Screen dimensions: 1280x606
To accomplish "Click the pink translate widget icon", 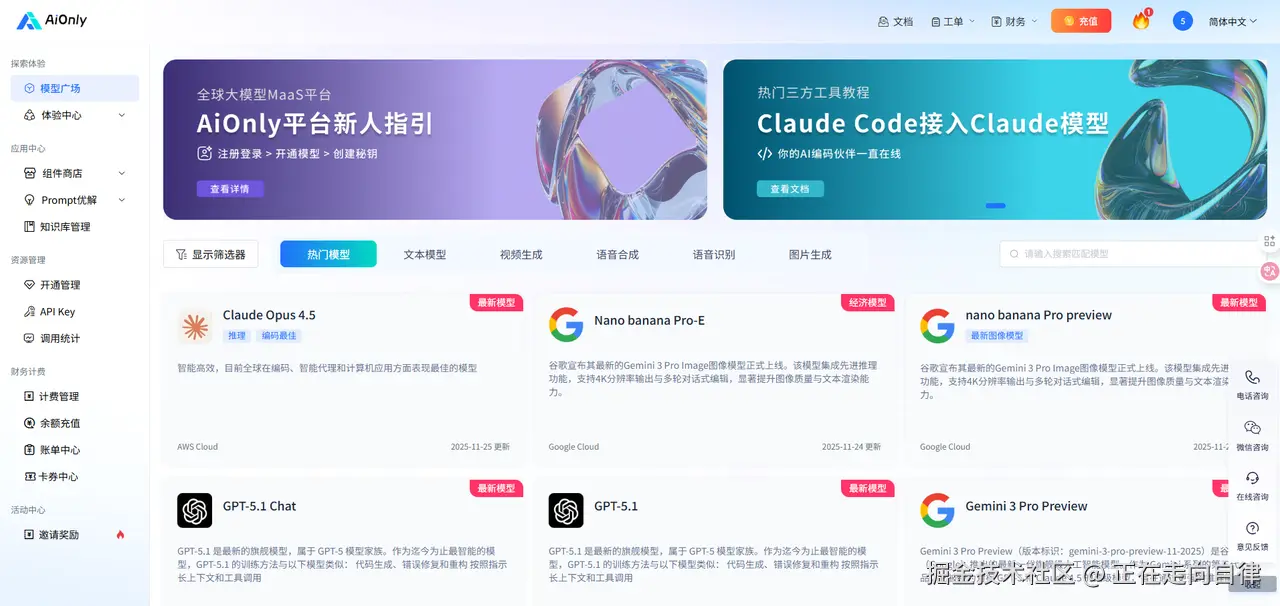I will [x=1270, y=270].
